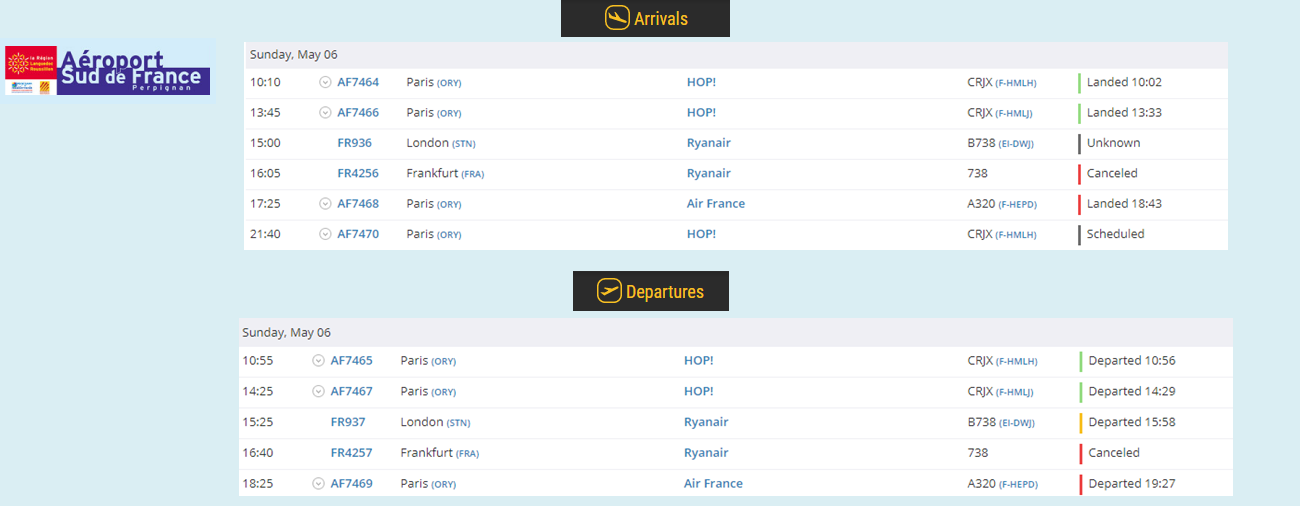Screen dimensions: 1300x506
Task: Click 'Canceled' status of arrival FR4256
Action: pos(1112,173)
